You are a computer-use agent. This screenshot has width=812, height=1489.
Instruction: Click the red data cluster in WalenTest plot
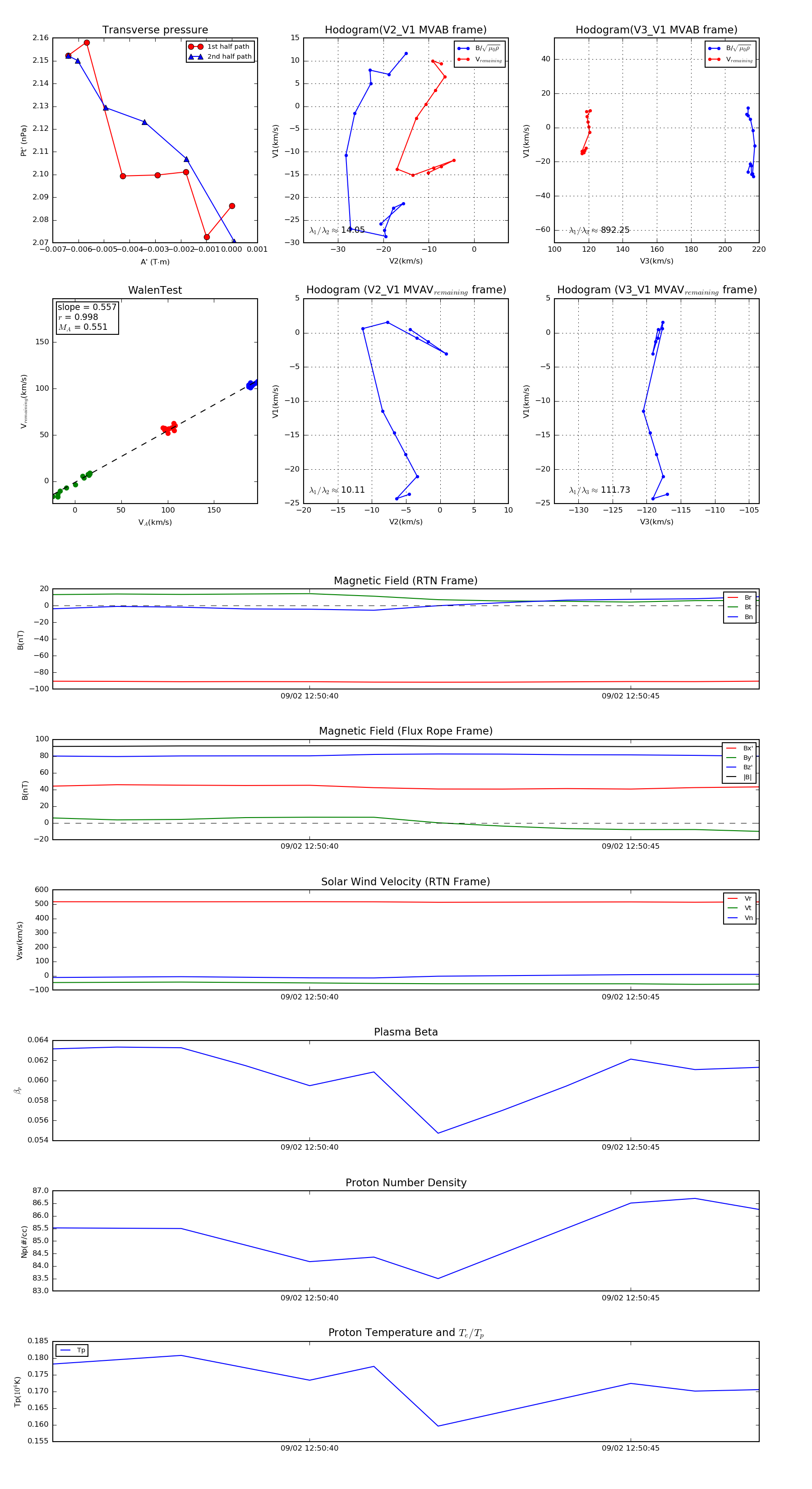(169, 428)
